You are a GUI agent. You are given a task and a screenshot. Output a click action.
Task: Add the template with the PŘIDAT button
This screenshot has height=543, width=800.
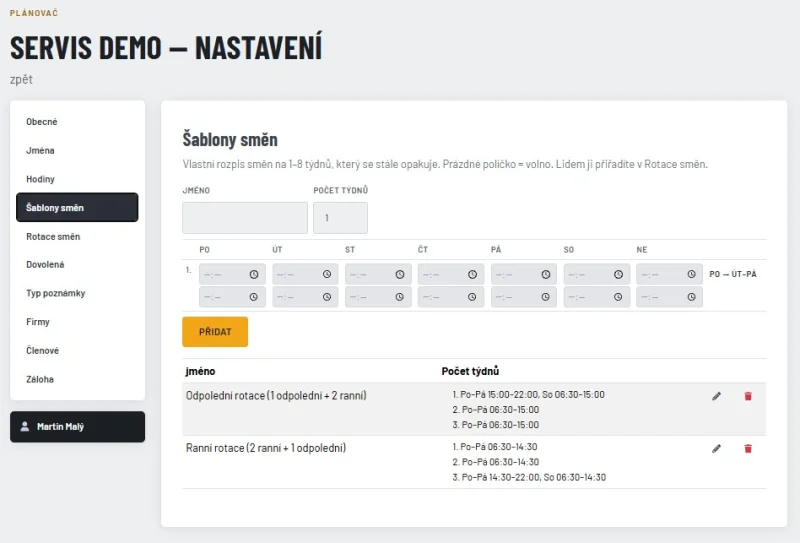coord(215,332)
